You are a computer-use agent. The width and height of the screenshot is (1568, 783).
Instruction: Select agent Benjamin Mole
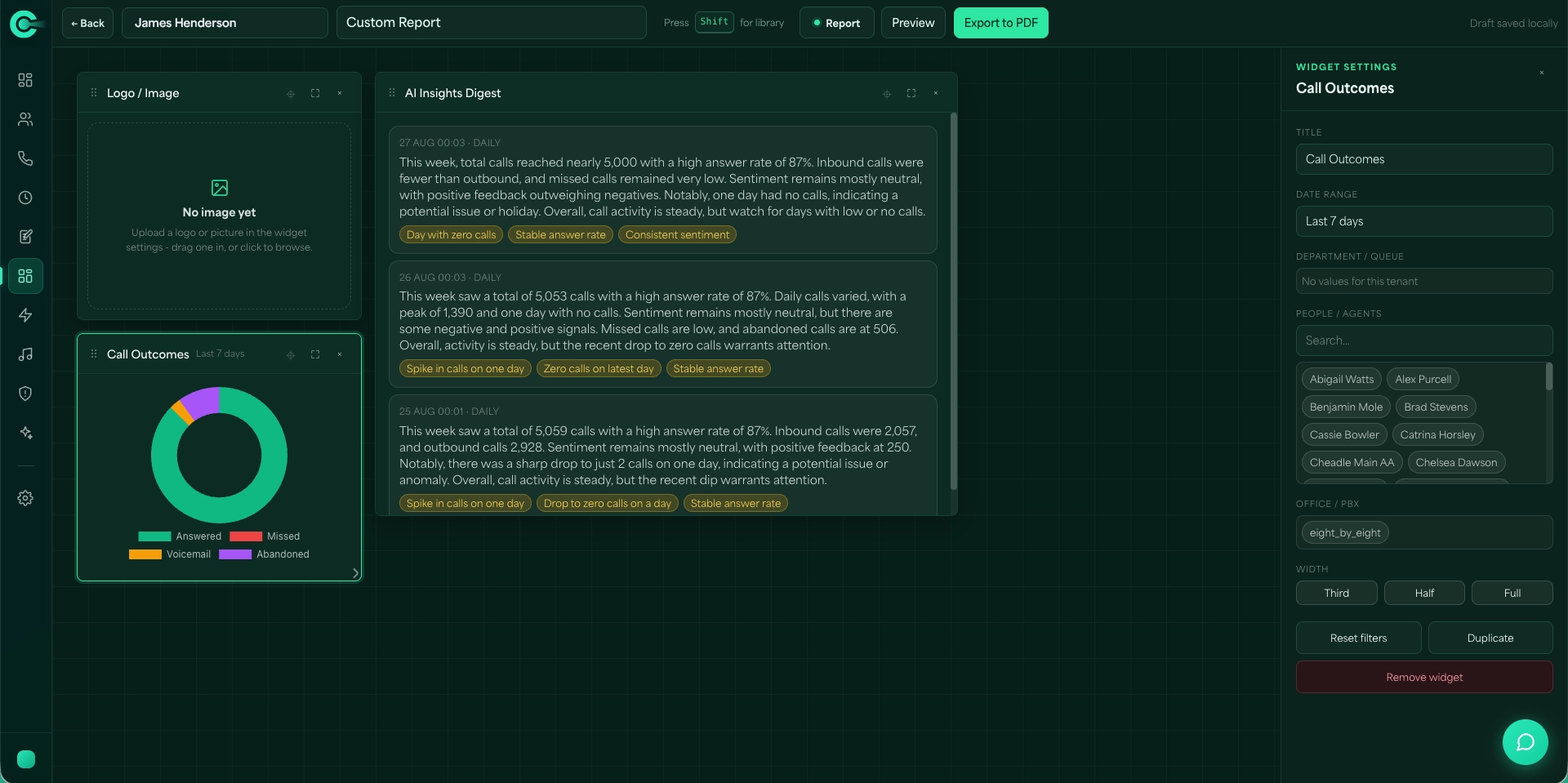click(1346, 407)
